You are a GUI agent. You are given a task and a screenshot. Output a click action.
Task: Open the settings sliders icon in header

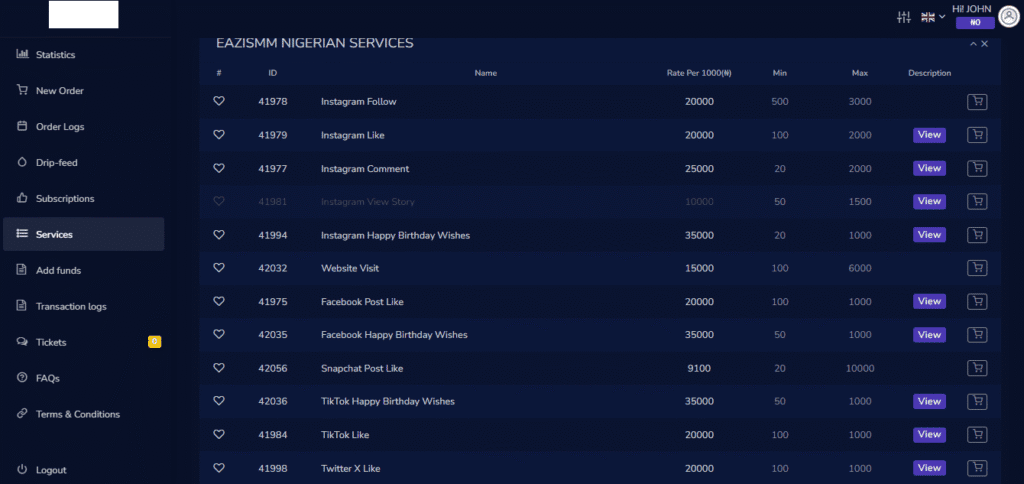904,18
